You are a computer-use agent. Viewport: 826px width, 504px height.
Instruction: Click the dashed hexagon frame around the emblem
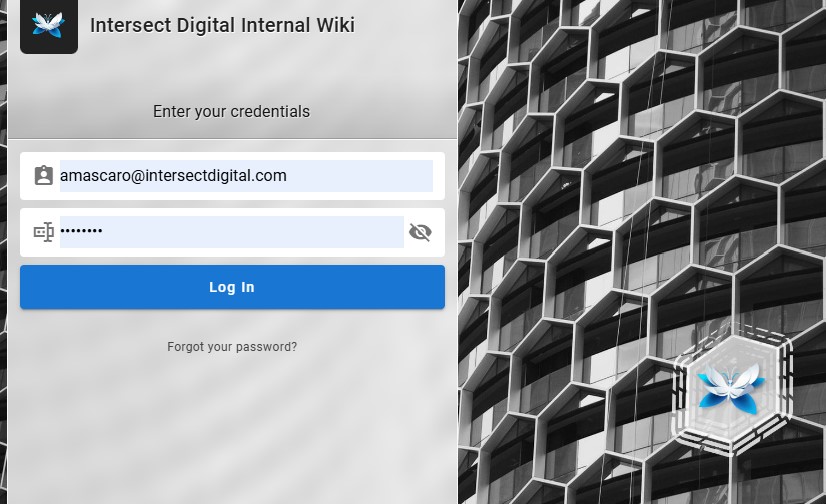[x=785, y=345]
